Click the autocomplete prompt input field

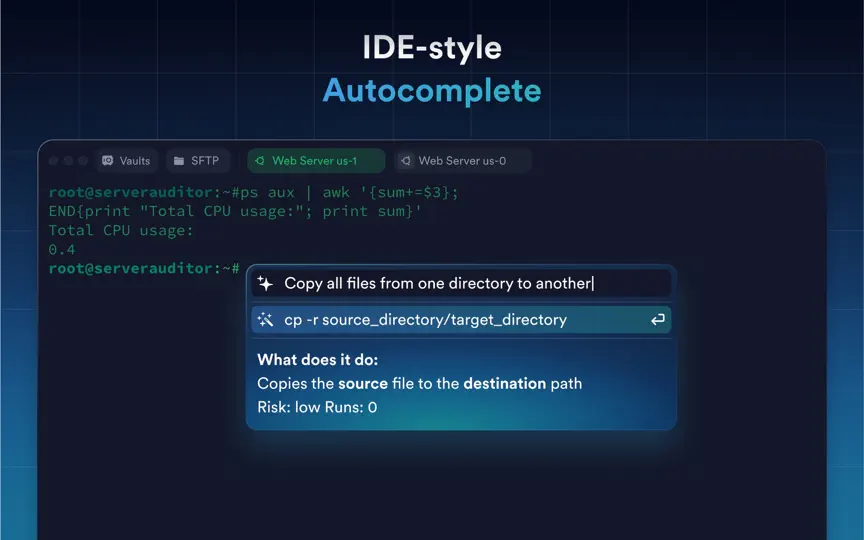pyautogui.click(x=461, y=283)
